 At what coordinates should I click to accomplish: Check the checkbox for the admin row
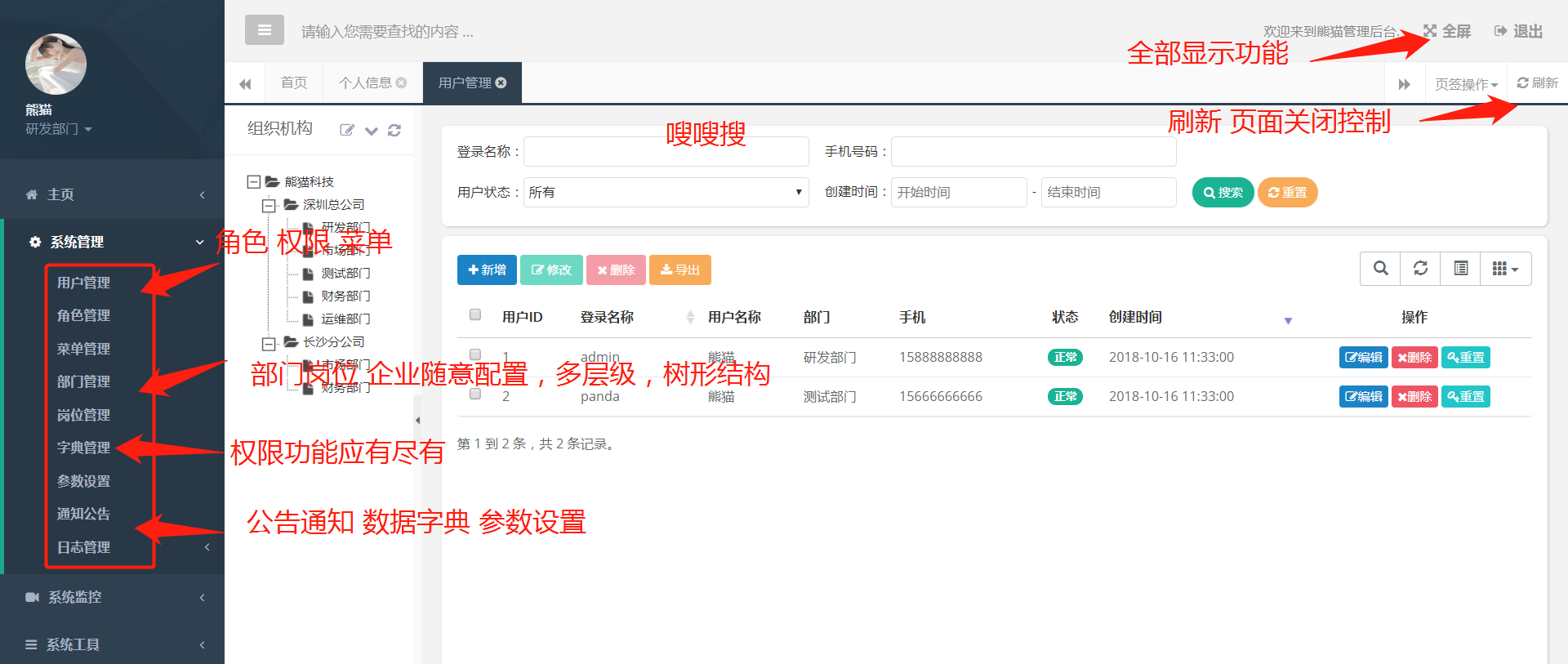(475, 354)
